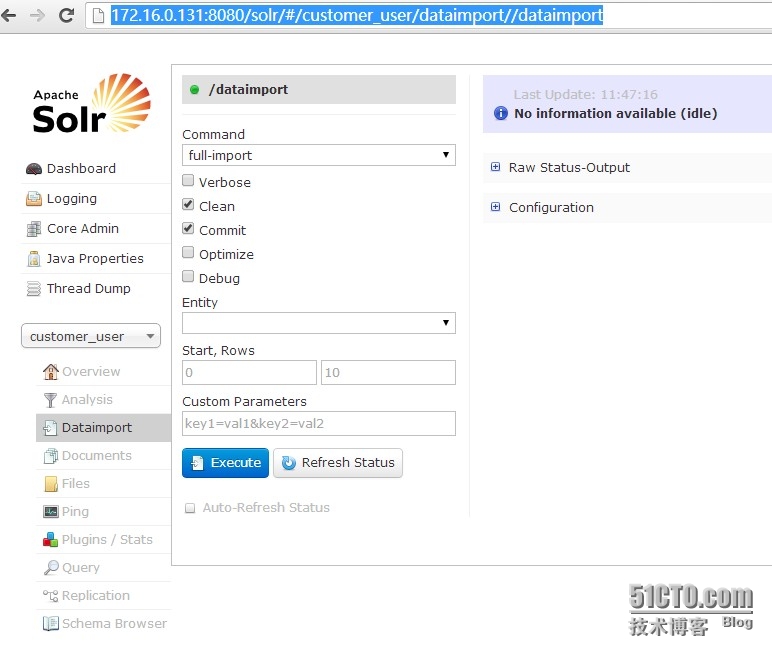Go to Core Admin
The image size is (772, 655).
pyautogui.click(x=83, y=229)
